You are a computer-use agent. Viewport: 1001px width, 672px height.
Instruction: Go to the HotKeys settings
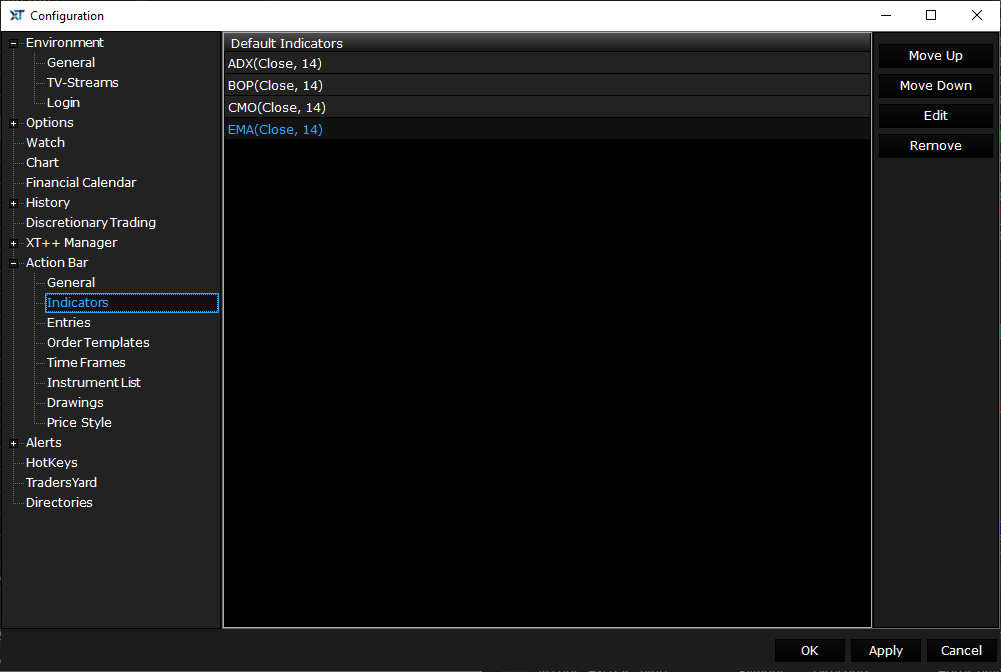[x=51, y=463]
